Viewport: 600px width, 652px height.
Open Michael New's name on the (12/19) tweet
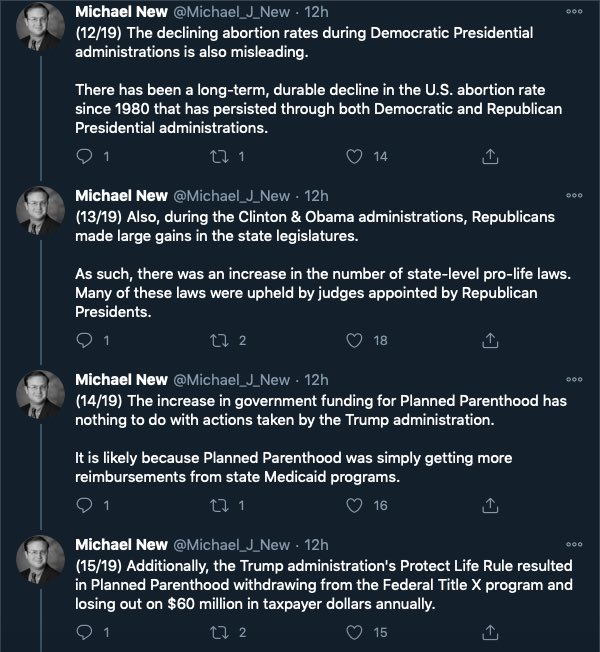[119, 12]
